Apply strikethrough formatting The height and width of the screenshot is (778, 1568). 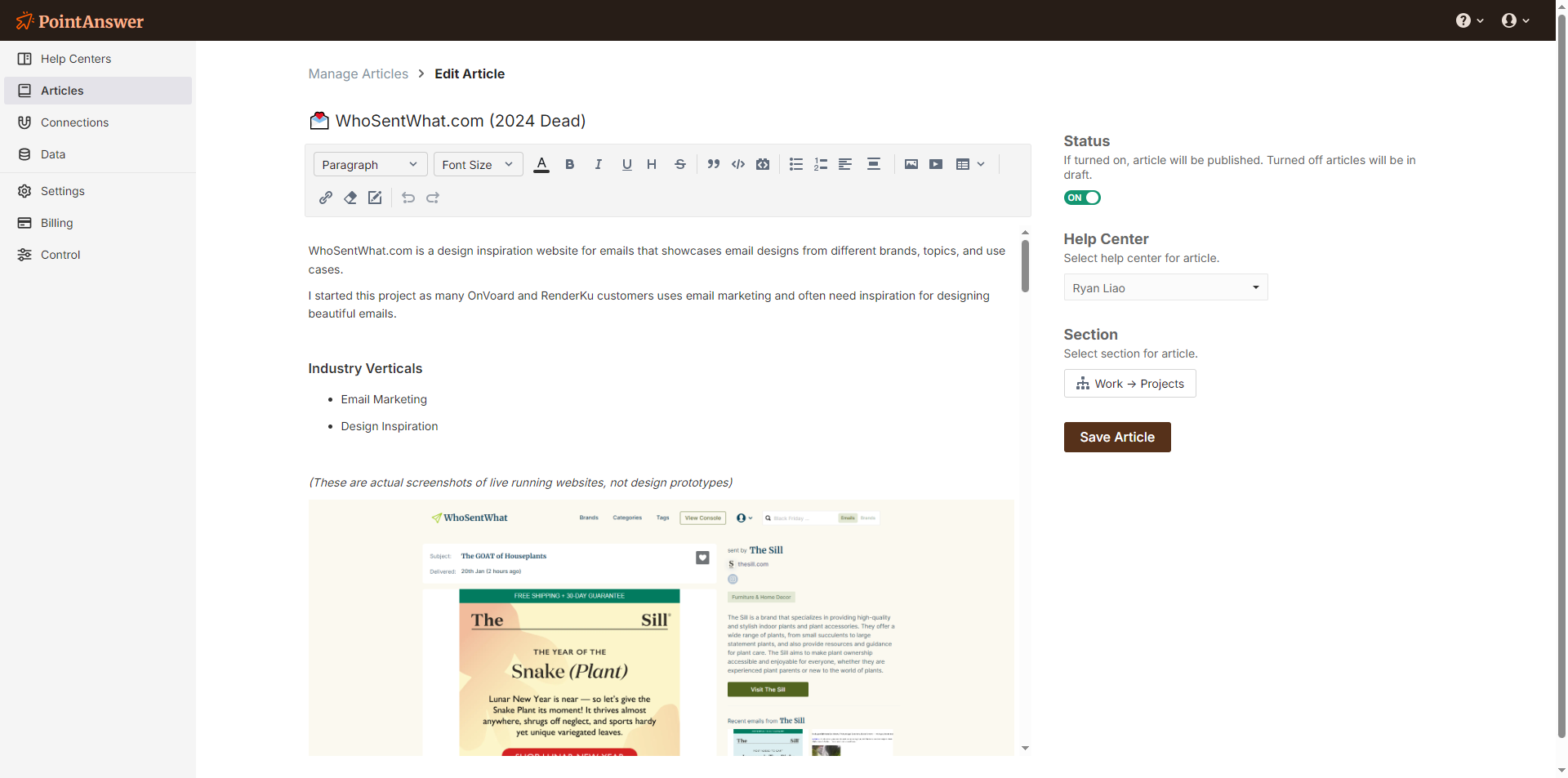coord(679,164)
